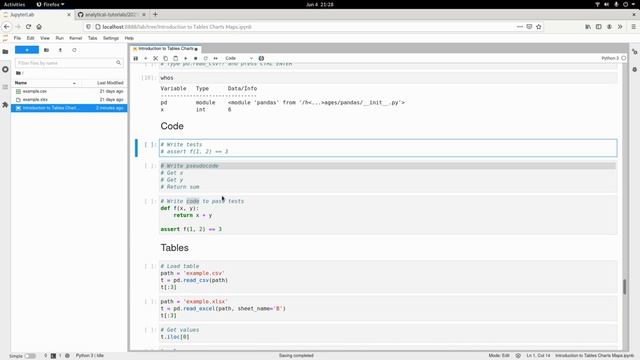Click the Get values t.iloc cell
This screenshot has height=360, width=640.
point(388,333)
